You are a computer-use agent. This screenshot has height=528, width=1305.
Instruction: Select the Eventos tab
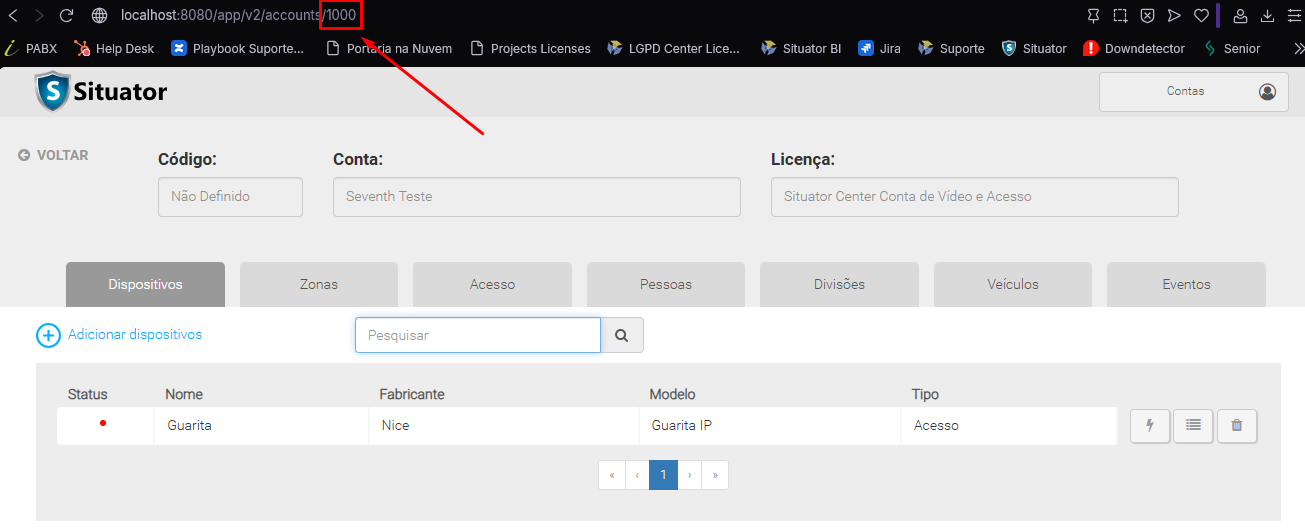tap(1186, 285)
